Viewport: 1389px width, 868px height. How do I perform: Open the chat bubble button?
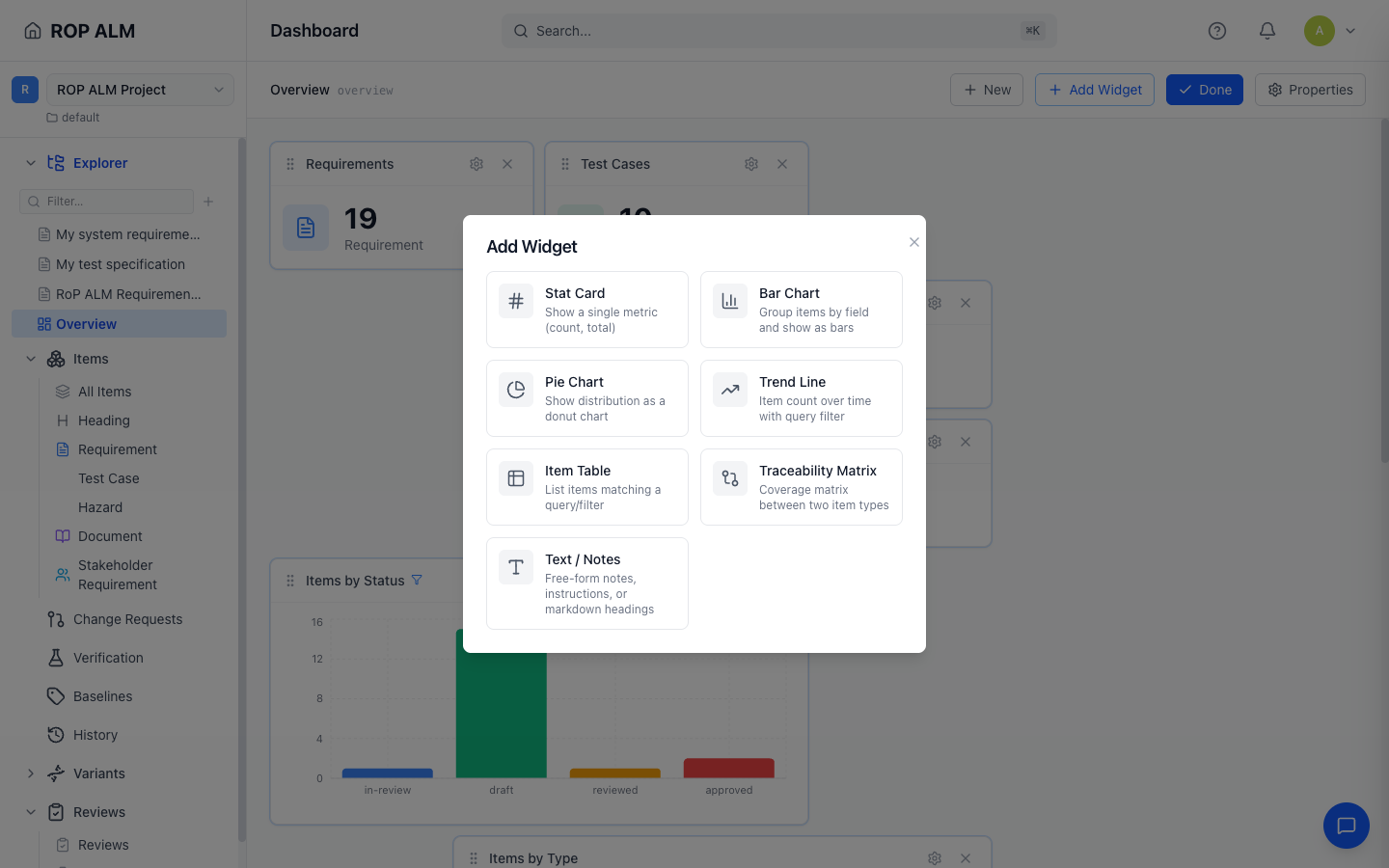click(x=1347, y=826)
